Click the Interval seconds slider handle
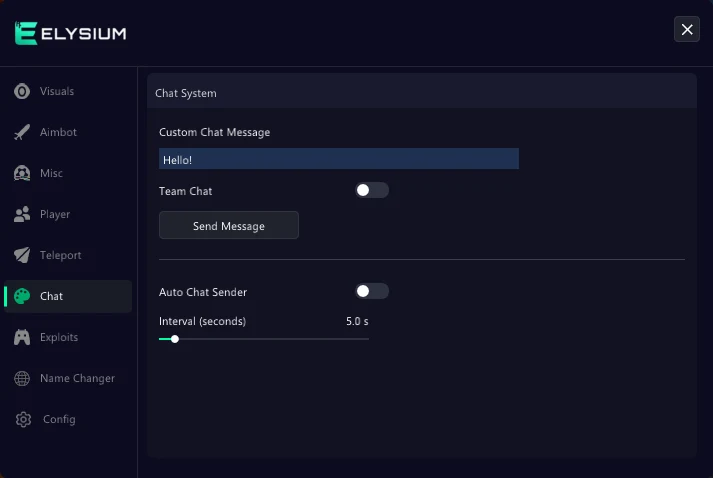The width and height of the screenshot is (713, 478). (175, 339)
